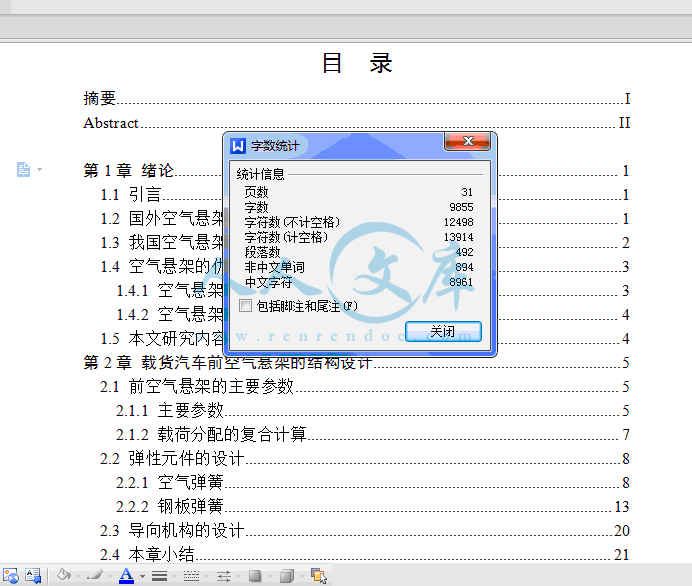Open the line style dropdown arrow
This screenshot has height=586, width=692.
pyautogui.click(x=174, y=576)
